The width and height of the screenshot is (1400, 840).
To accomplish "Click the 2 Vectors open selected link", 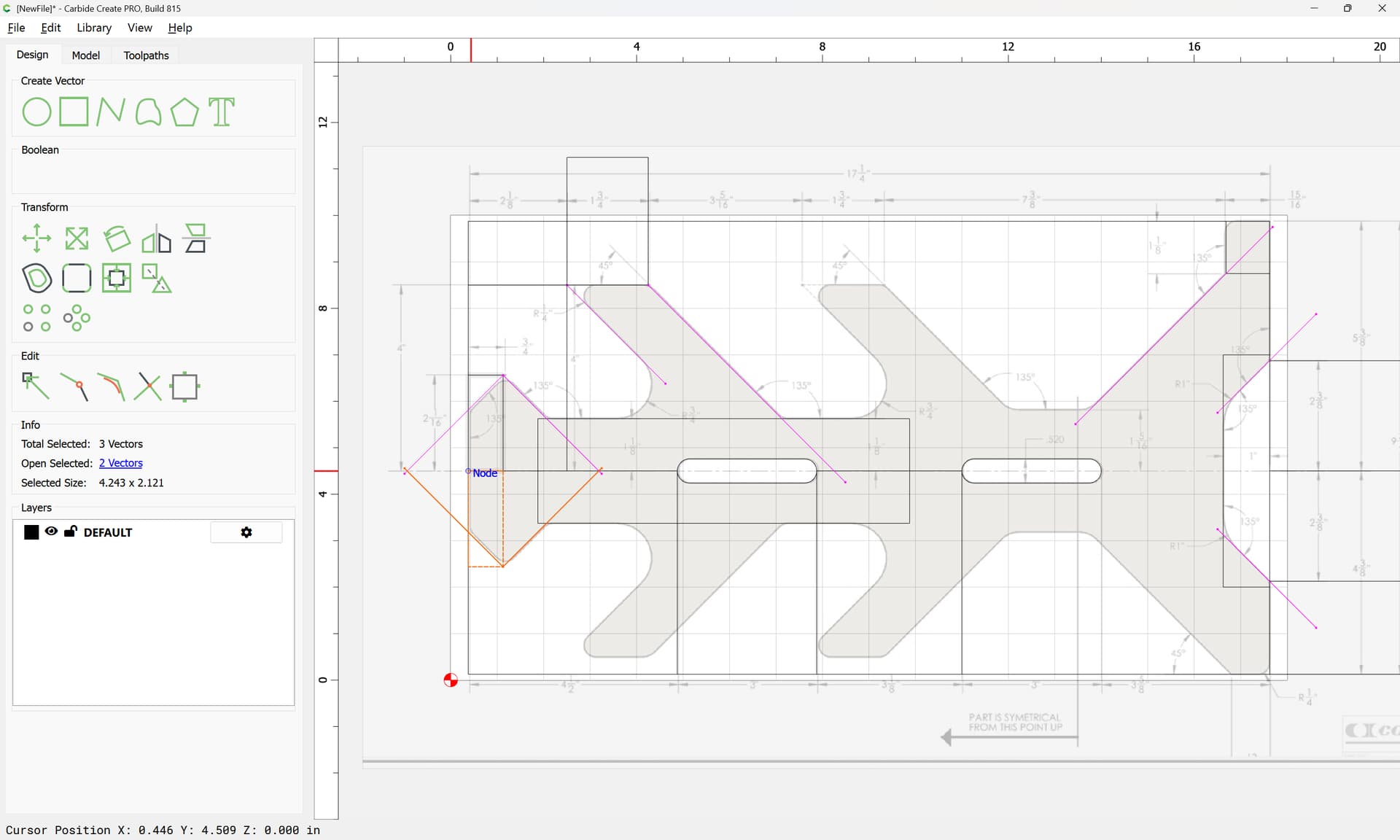I will click(121, 463).
